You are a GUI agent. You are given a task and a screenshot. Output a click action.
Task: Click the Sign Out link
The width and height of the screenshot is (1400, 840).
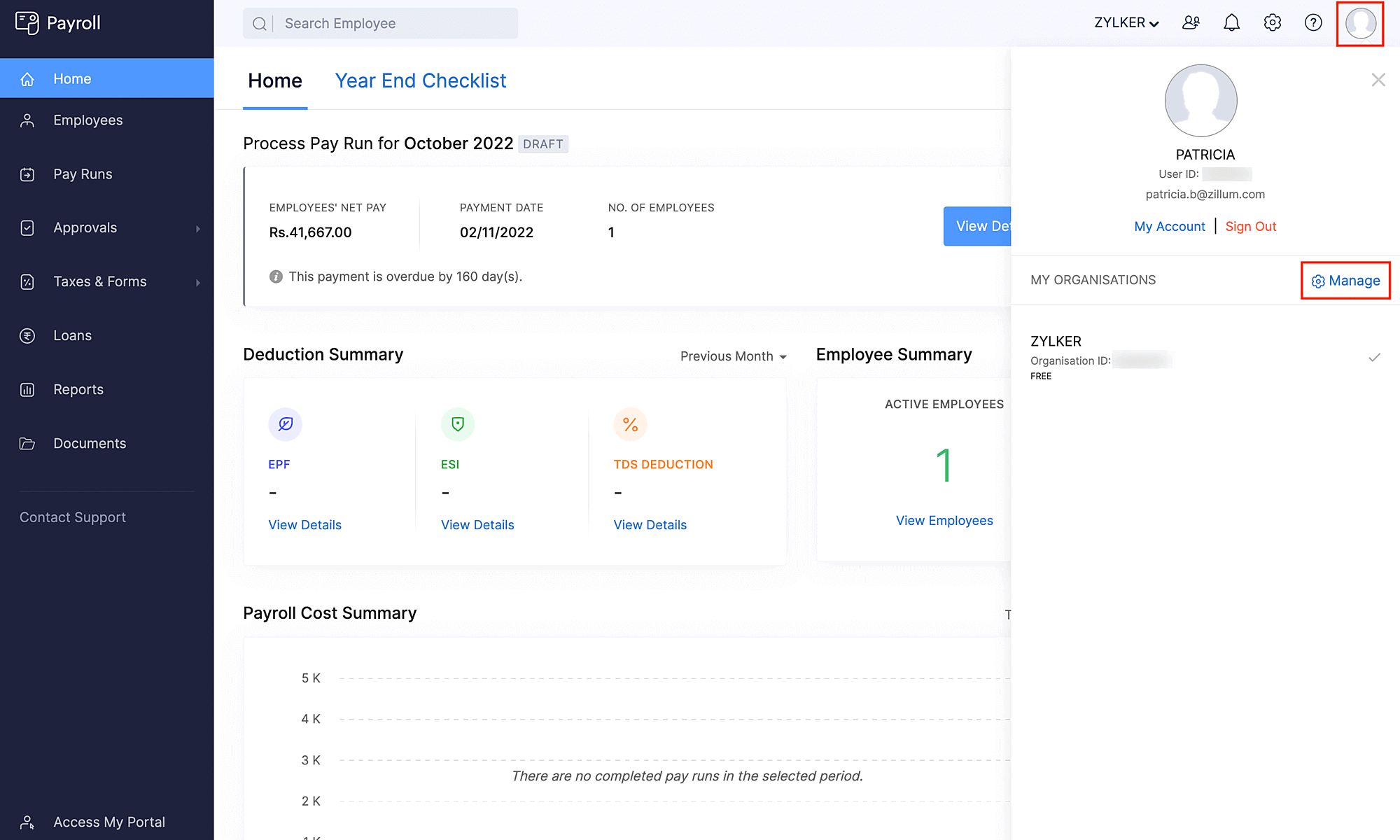pos(1250,226)
